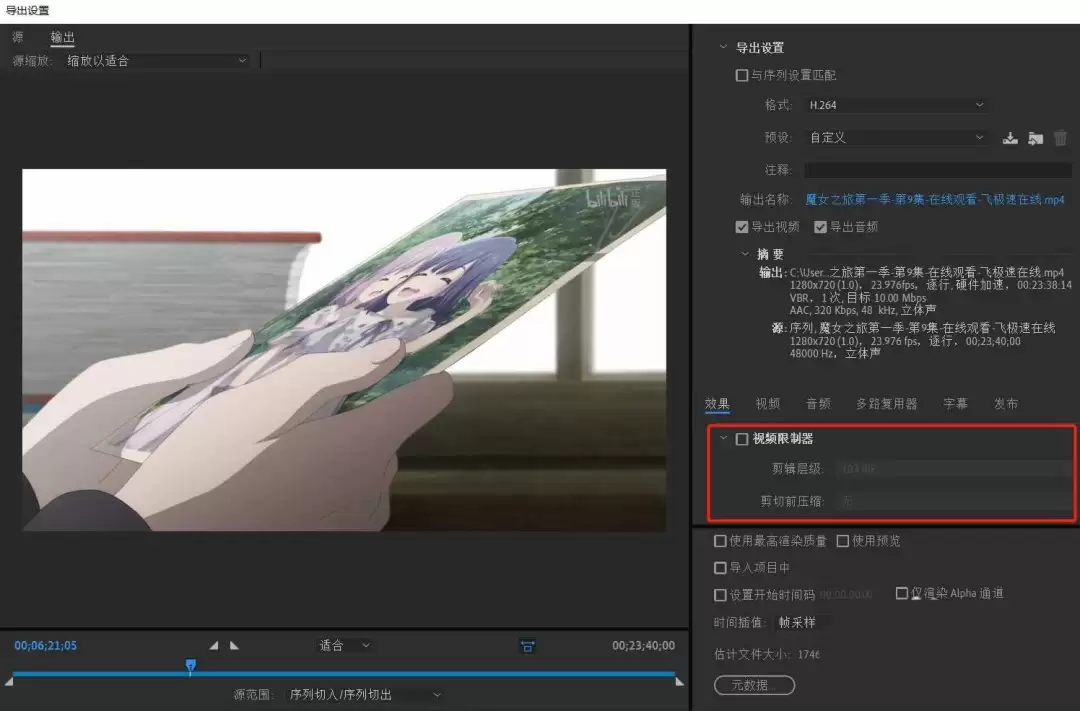Open the source scaling dropdown
Image resolution: width=1080 pixels, height=711 pixels.
pyautogui.click(x=156, y=61)
